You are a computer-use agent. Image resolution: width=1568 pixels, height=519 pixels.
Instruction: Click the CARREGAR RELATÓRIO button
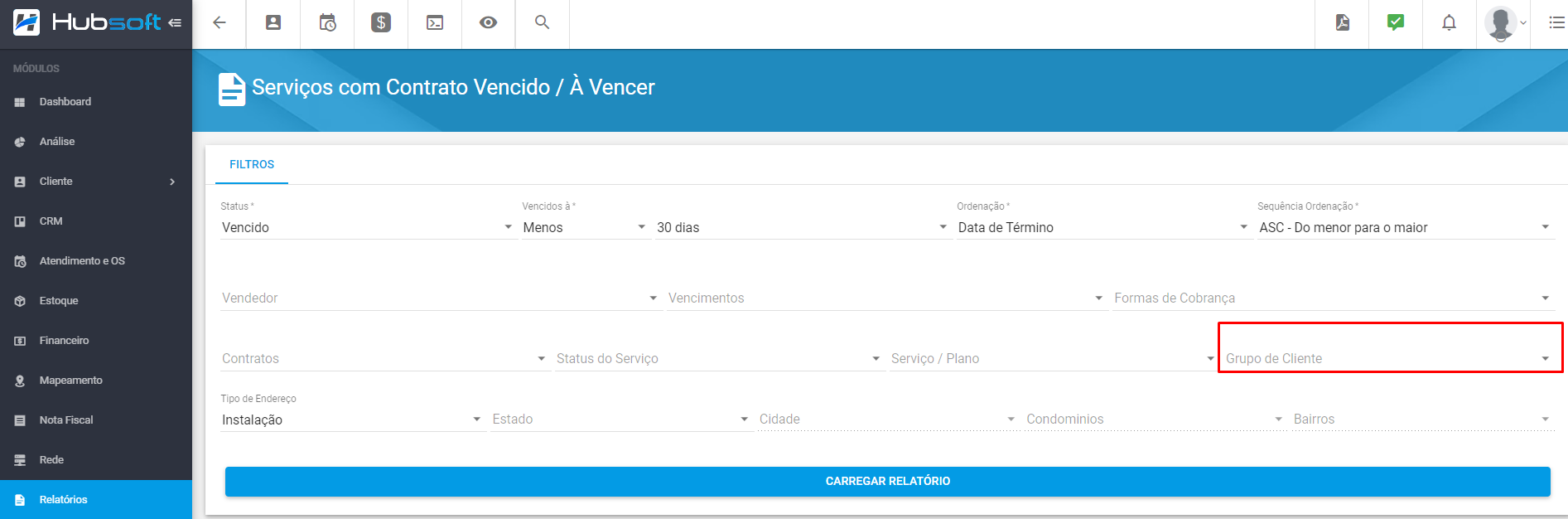point(888,482)
